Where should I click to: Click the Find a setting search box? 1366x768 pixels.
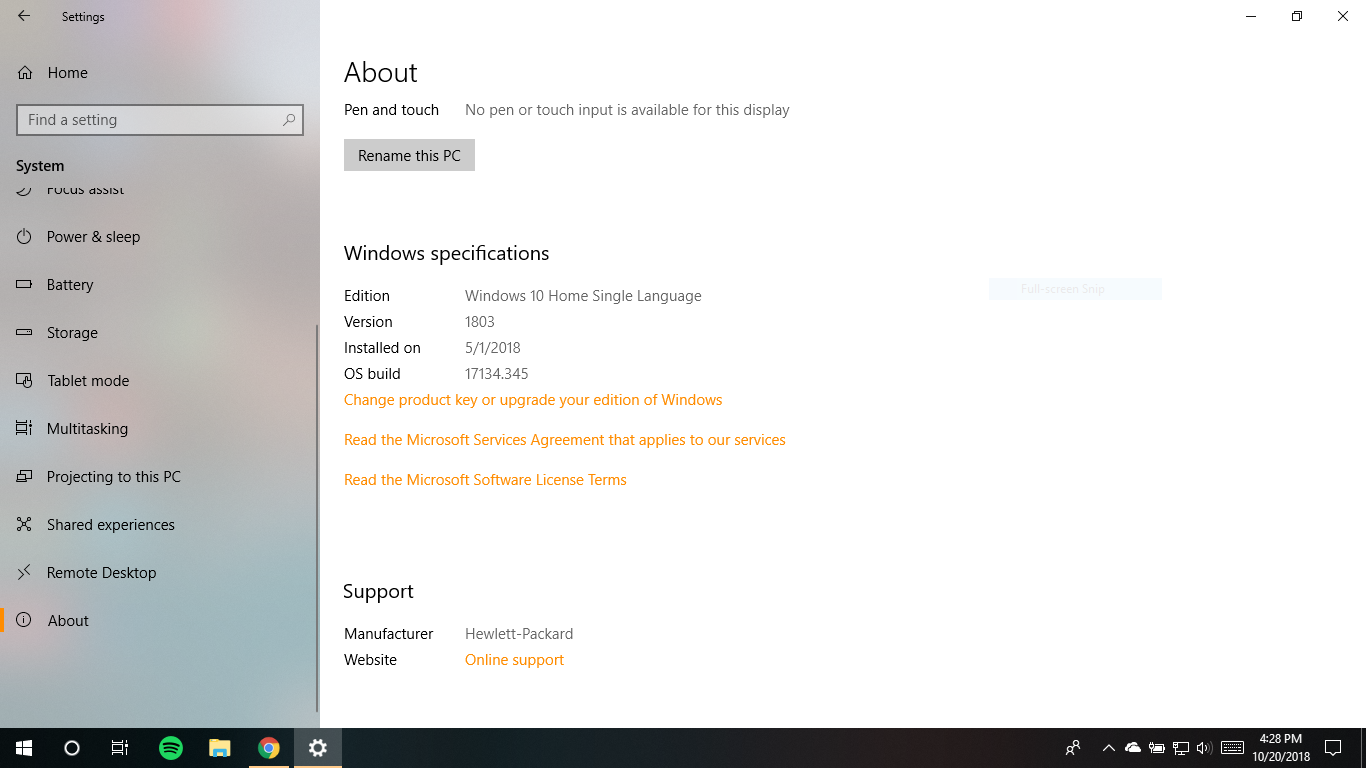click(160, 120)
